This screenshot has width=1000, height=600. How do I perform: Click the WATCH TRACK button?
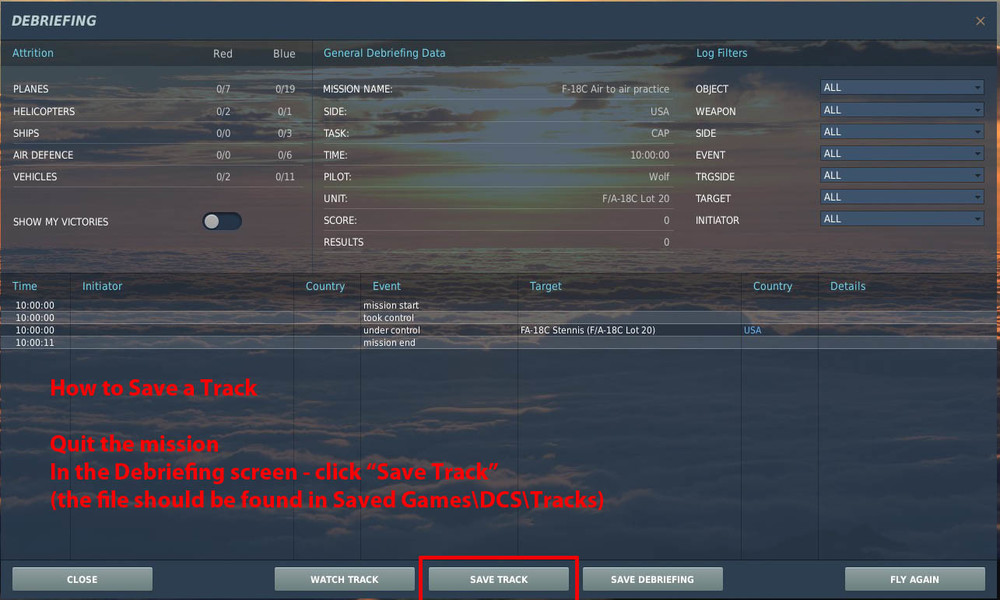click(344, 579)
